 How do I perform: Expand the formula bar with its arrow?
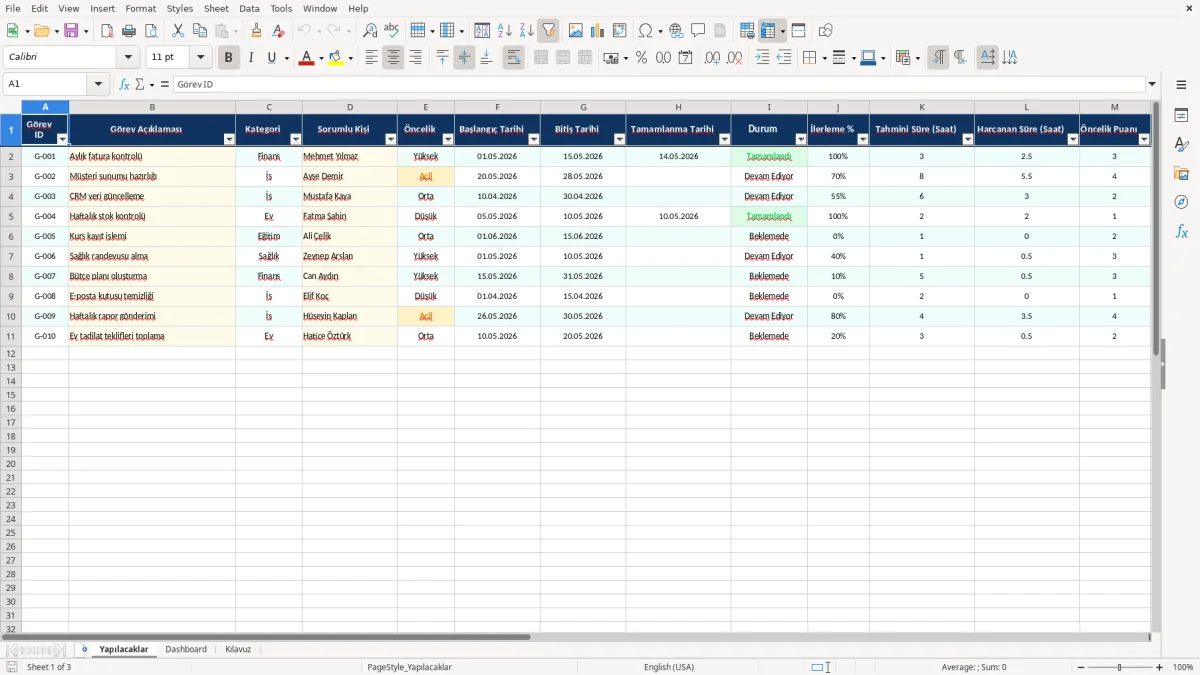(1152, 84)
